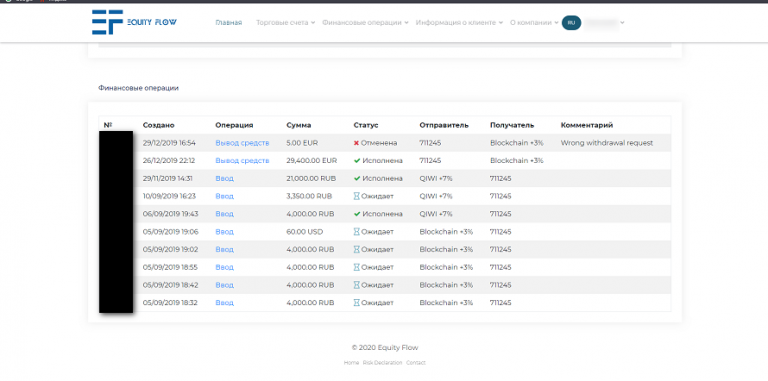Click green check icon for 29,400.00 EUR
Image resolution: width=768 pixels, height=381 pixels.
[357, 161]
